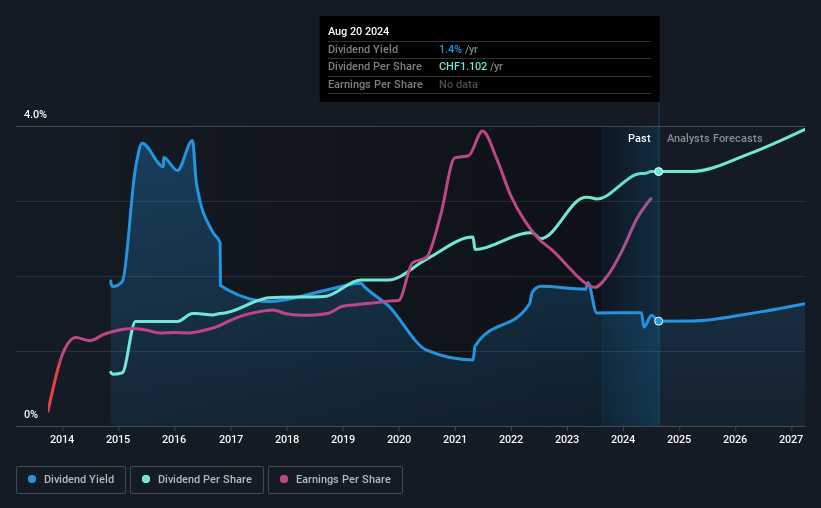Screen dimensions: 821x508
Task: Click the CHF1.102 dividend per share value
Action: 463,67
